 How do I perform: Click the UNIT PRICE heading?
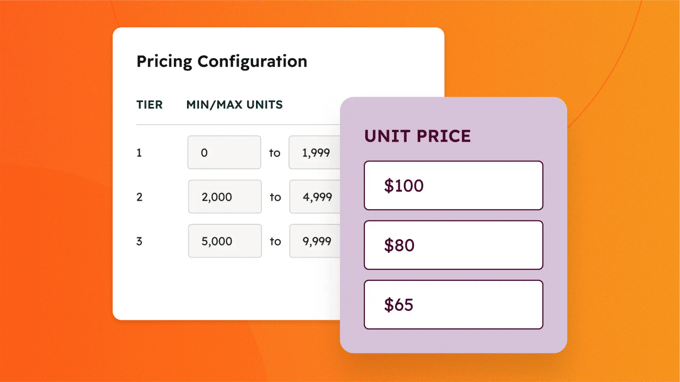coord(417,136)
